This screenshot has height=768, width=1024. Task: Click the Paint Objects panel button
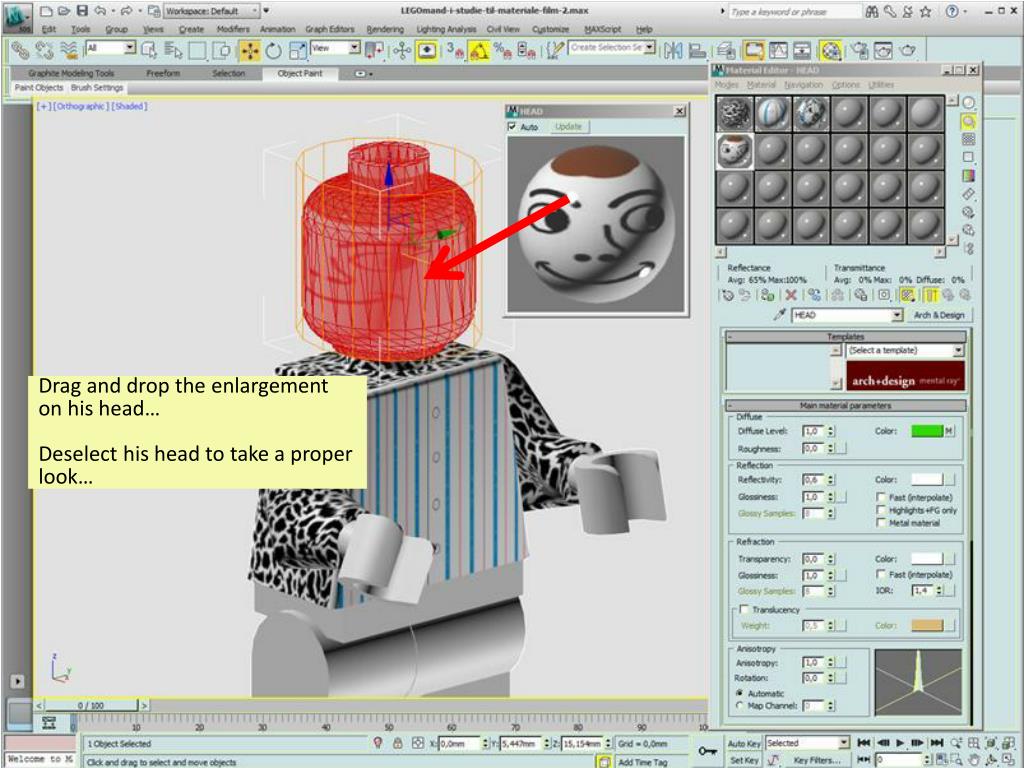(39, 88)
